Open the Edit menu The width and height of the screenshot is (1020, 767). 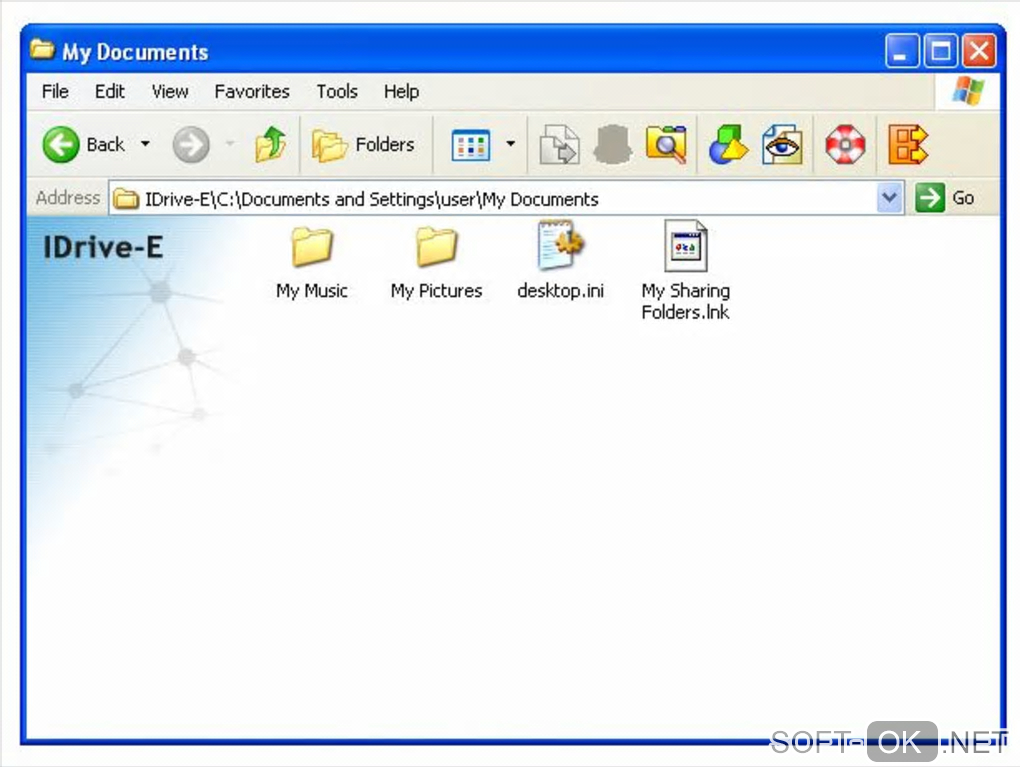109,92
